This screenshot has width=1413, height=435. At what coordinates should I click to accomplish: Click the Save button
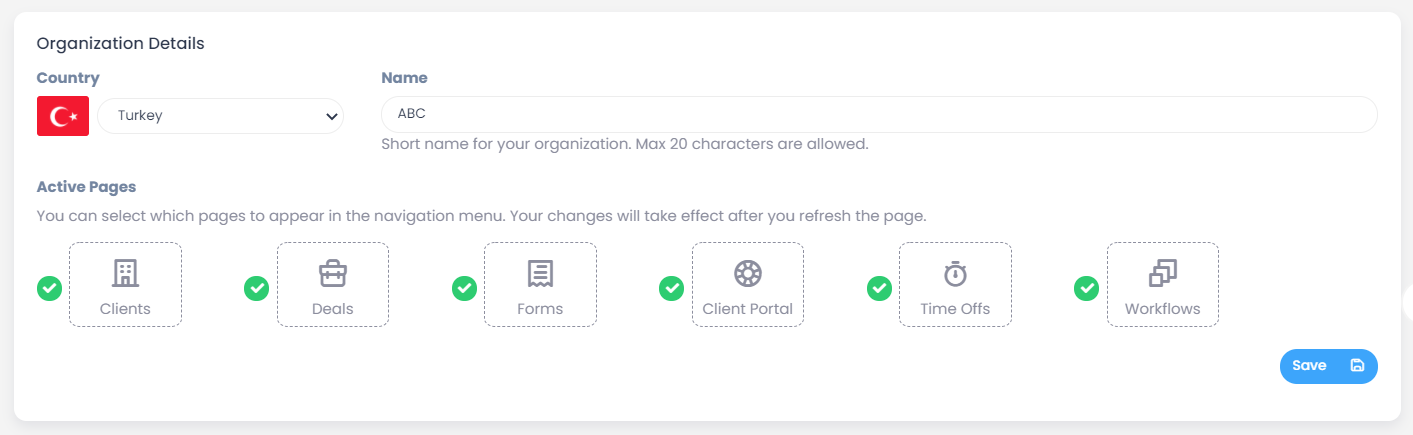point(1329,366)
